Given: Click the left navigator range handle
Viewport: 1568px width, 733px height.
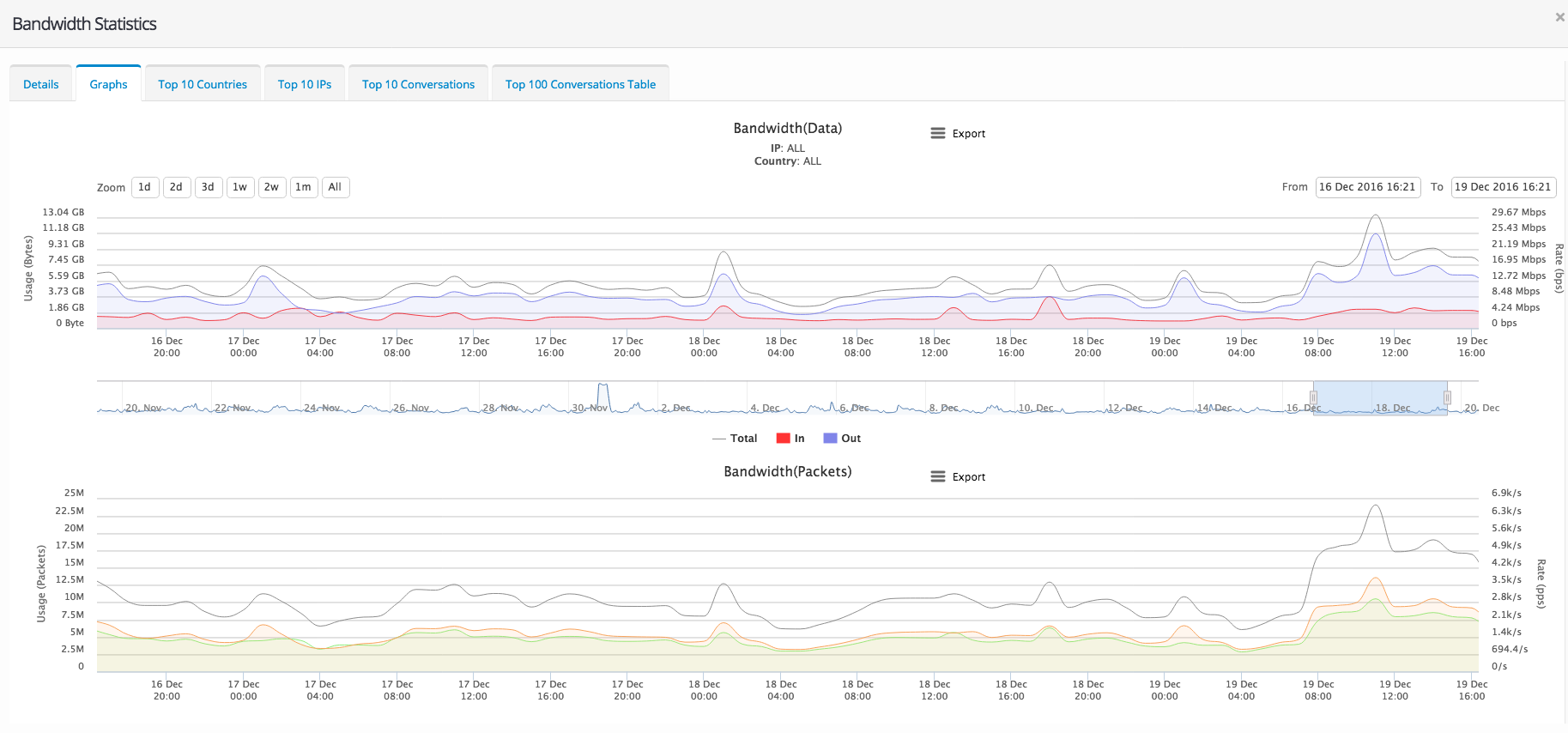Looking at the screenshot, I should click(x=1313, y=397).
